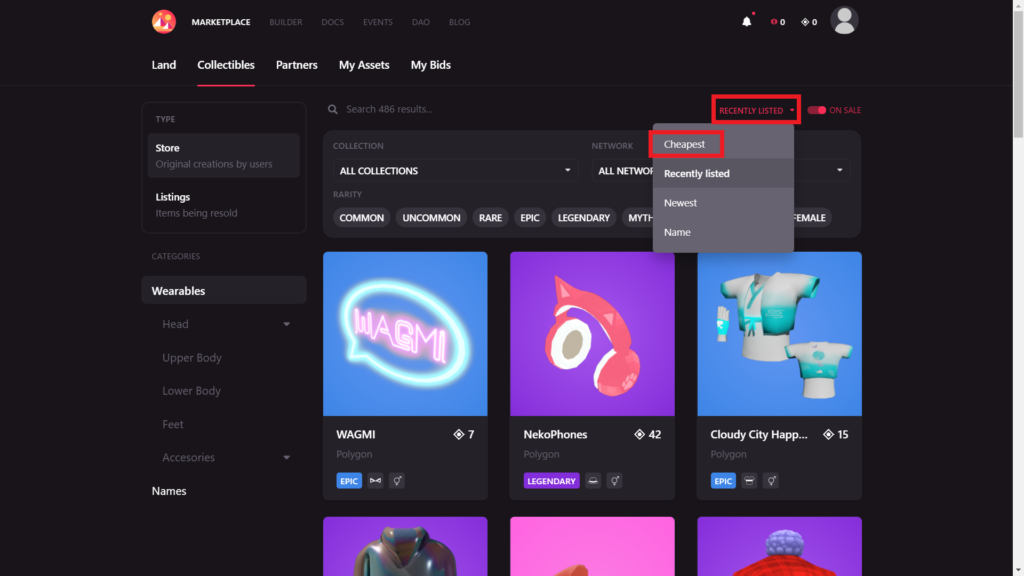Select the Wearables category

(x=223, y=291)
